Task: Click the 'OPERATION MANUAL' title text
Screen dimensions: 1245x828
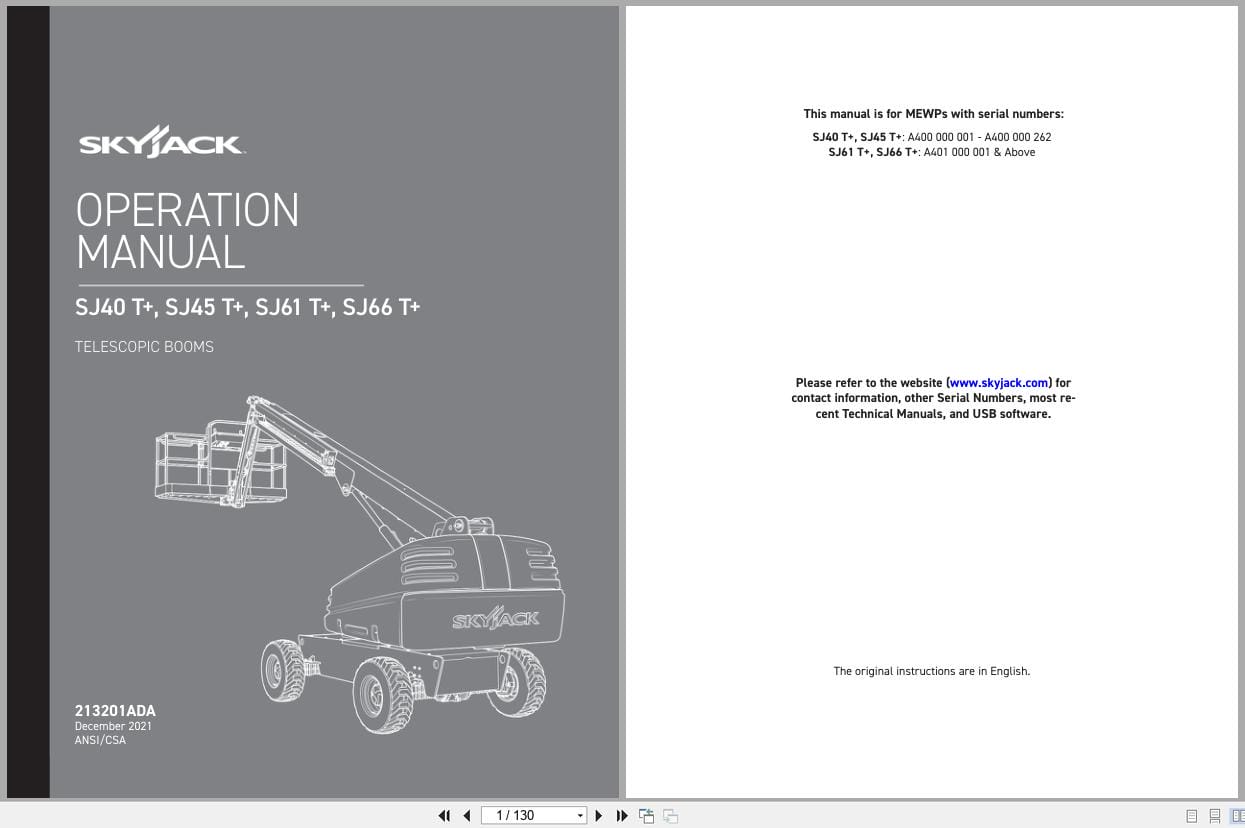Action: click(187, 232)
